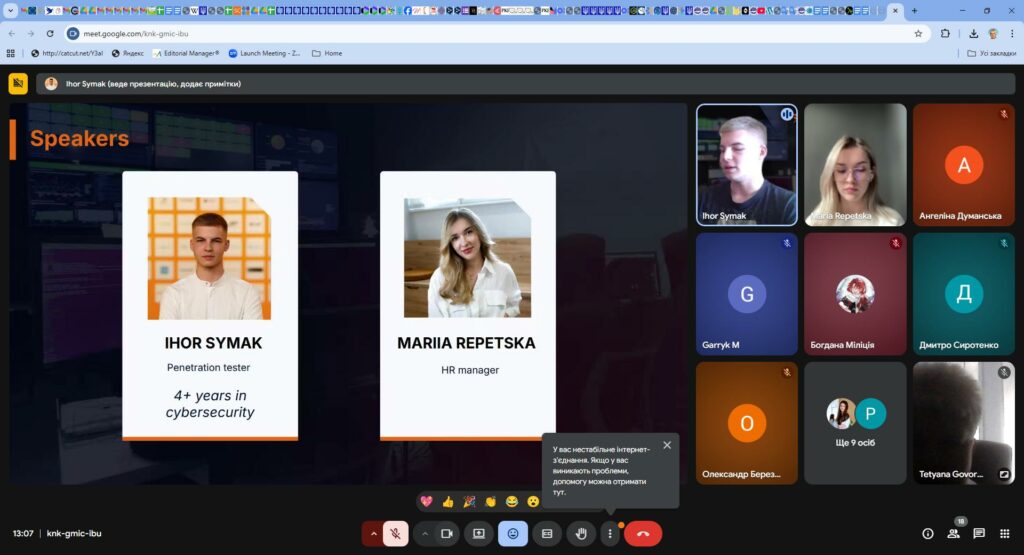Send the heart emoji reaction
Viewport: 1024px width, 555px height.
(x=427, y=501)
